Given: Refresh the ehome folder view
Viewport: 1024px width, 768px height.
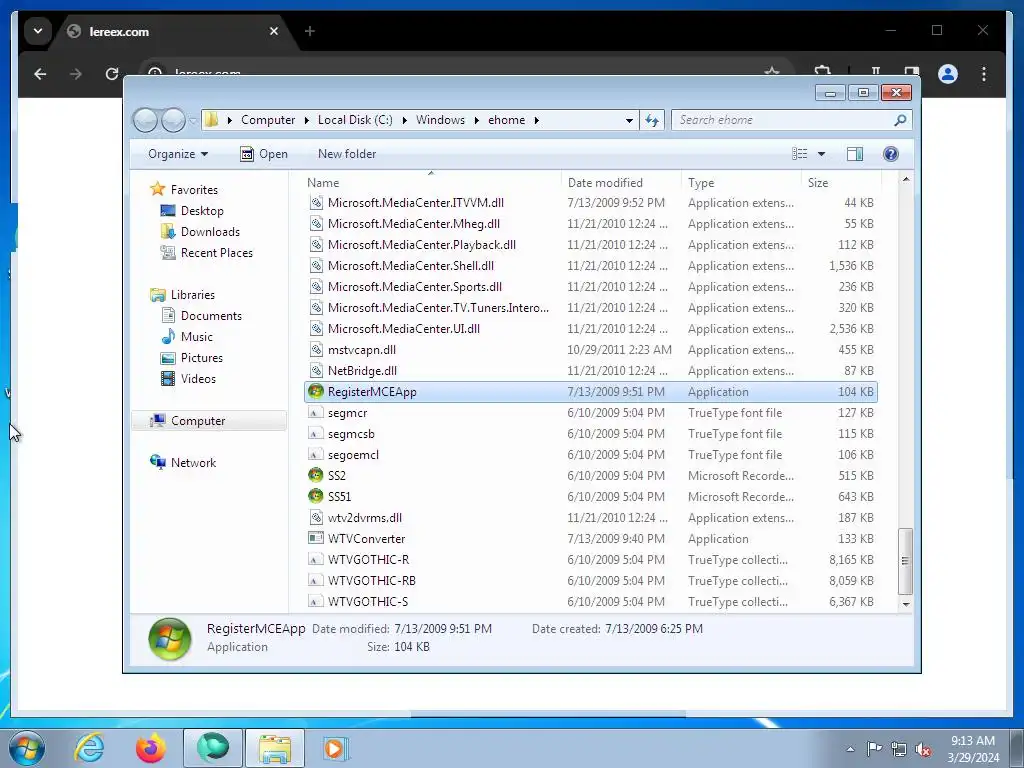Looking at the screenshot, I should [652, 120].
